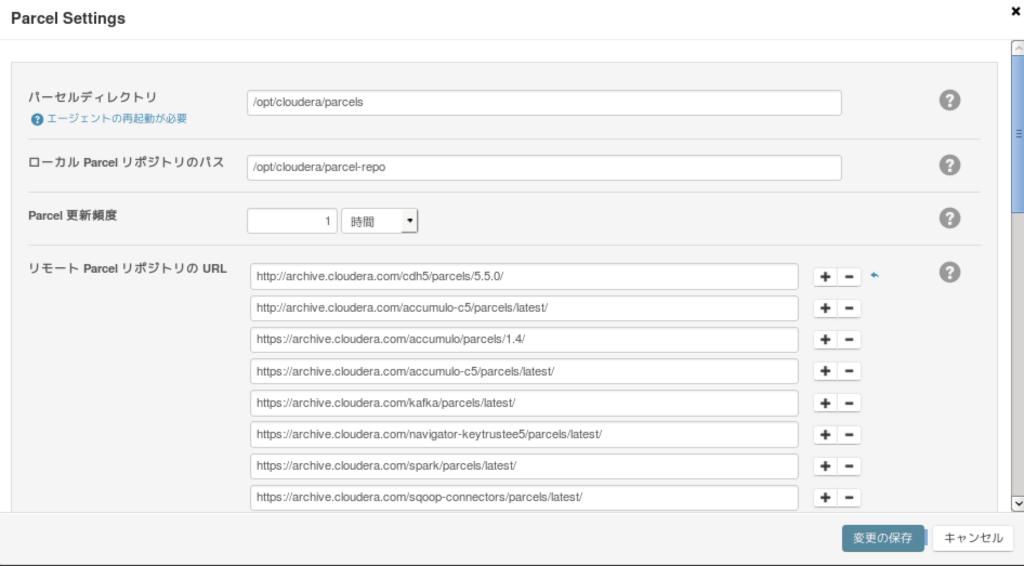
Task: Open help for リモート Parcel リポジトリの URL
Action: [950, 272]
